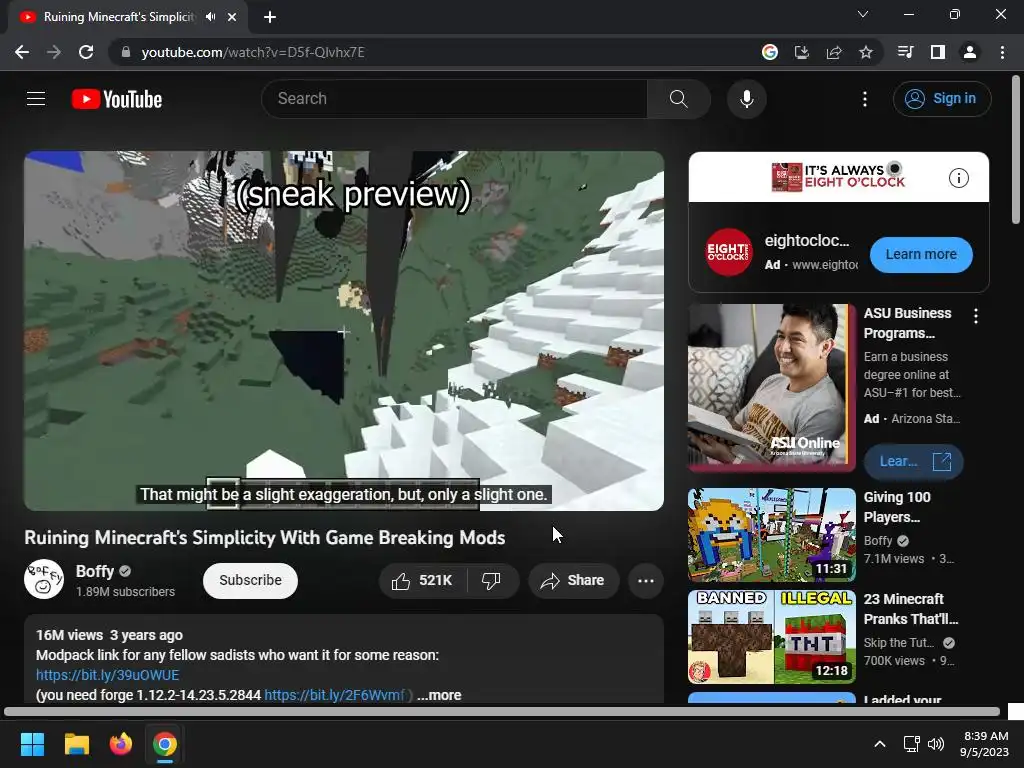Viewport: 1024px width, 768px height.
Task: Bookmark this tab with star icon
Action: tap(866, 52)
